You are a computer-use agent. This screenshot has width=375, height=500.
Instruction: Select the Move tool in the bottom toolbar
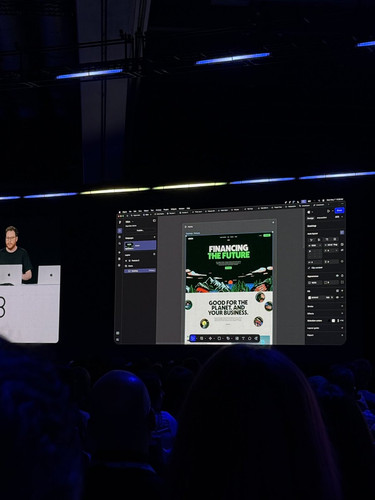(193, 338)
